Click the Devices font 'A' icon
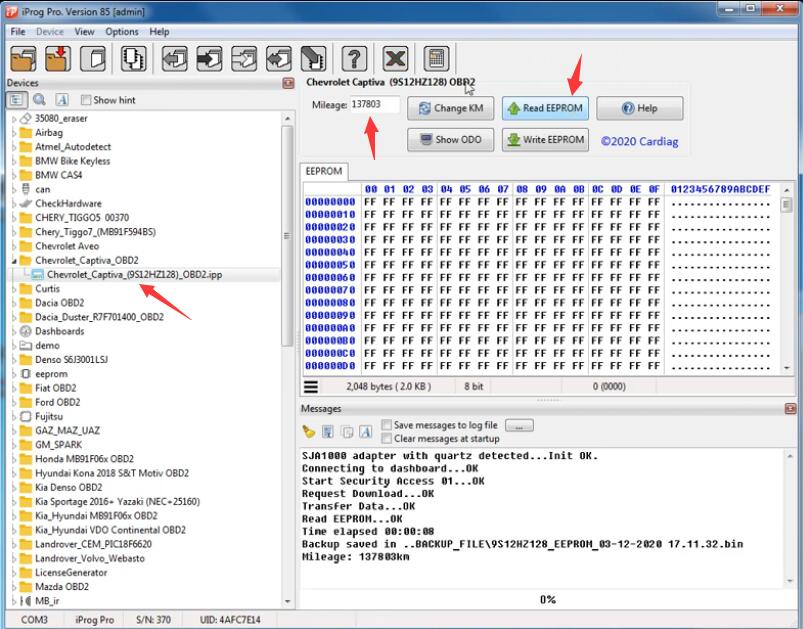This screenshot has width=803, height=629. click(x=62, y=100)
